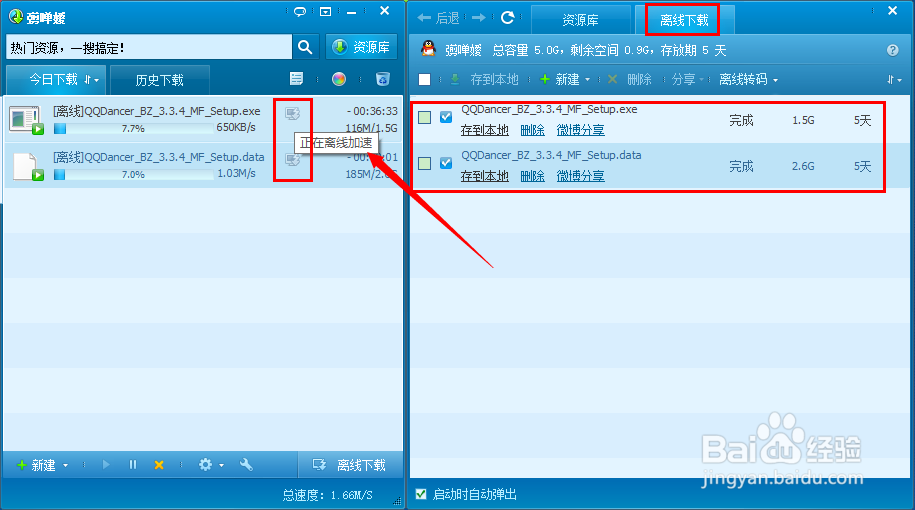915x510 pixels.
Task: Click the 总速度: 1.66M/S status text
Action: coord(327,495)
